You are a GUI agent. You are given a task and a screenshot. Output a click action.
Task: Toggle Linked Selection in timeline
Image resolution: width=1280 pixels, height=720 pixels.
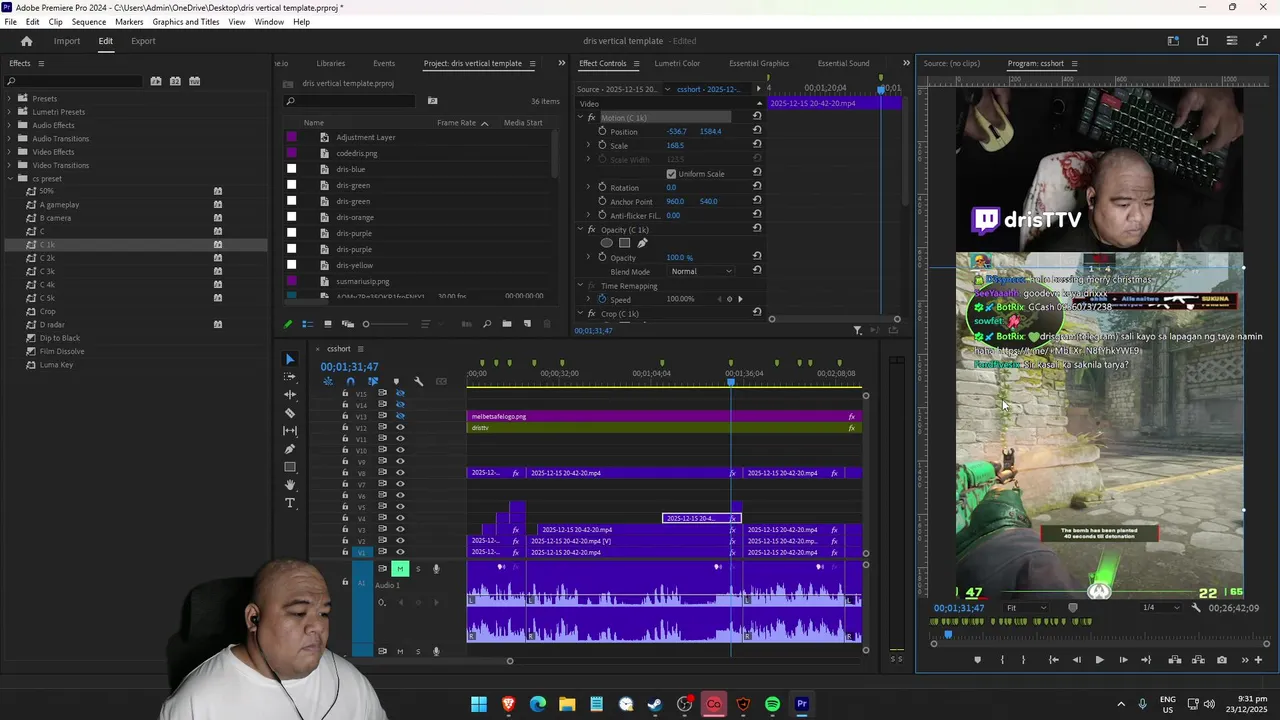(373, 381)
